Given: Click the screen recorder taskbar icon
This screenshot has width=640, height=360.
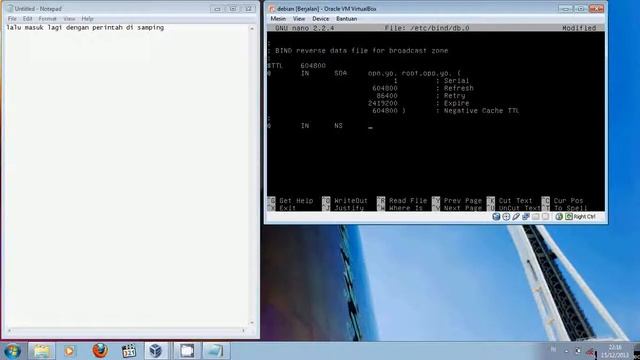Looking at the screenshot, I should click(187, 351).
